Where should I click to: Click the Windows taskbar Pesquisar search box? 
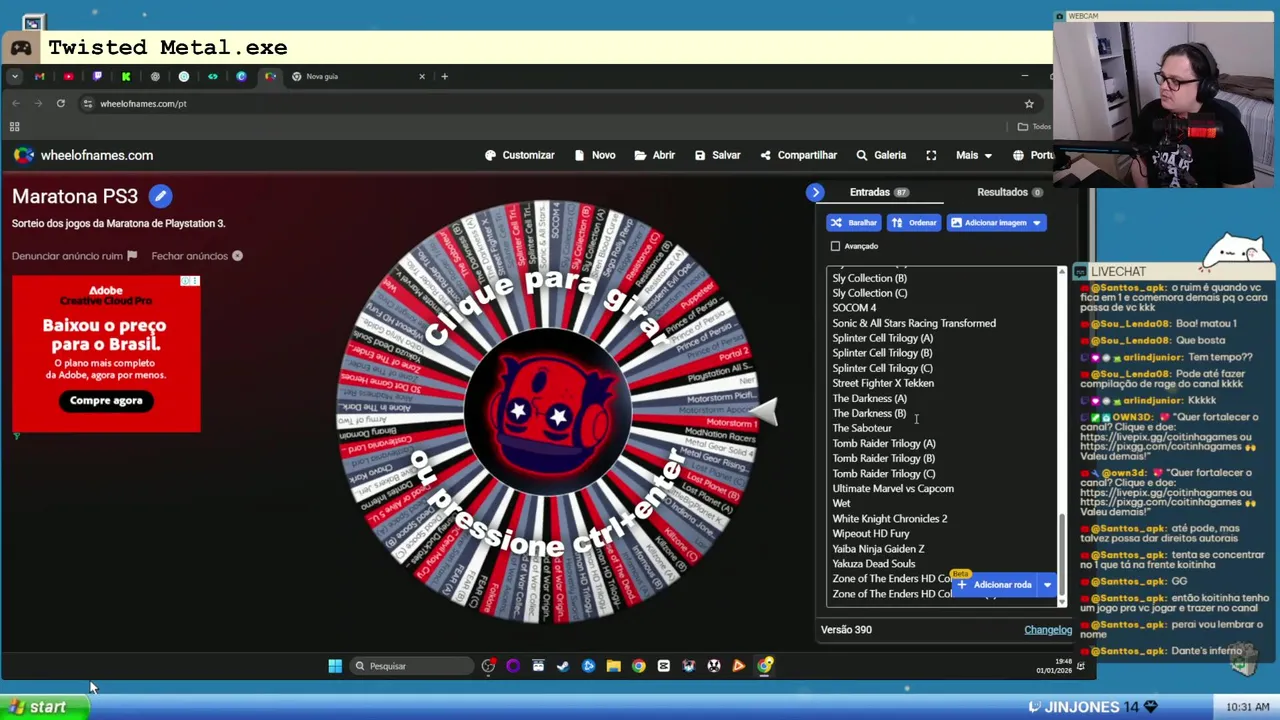click(x=411, y=666)
